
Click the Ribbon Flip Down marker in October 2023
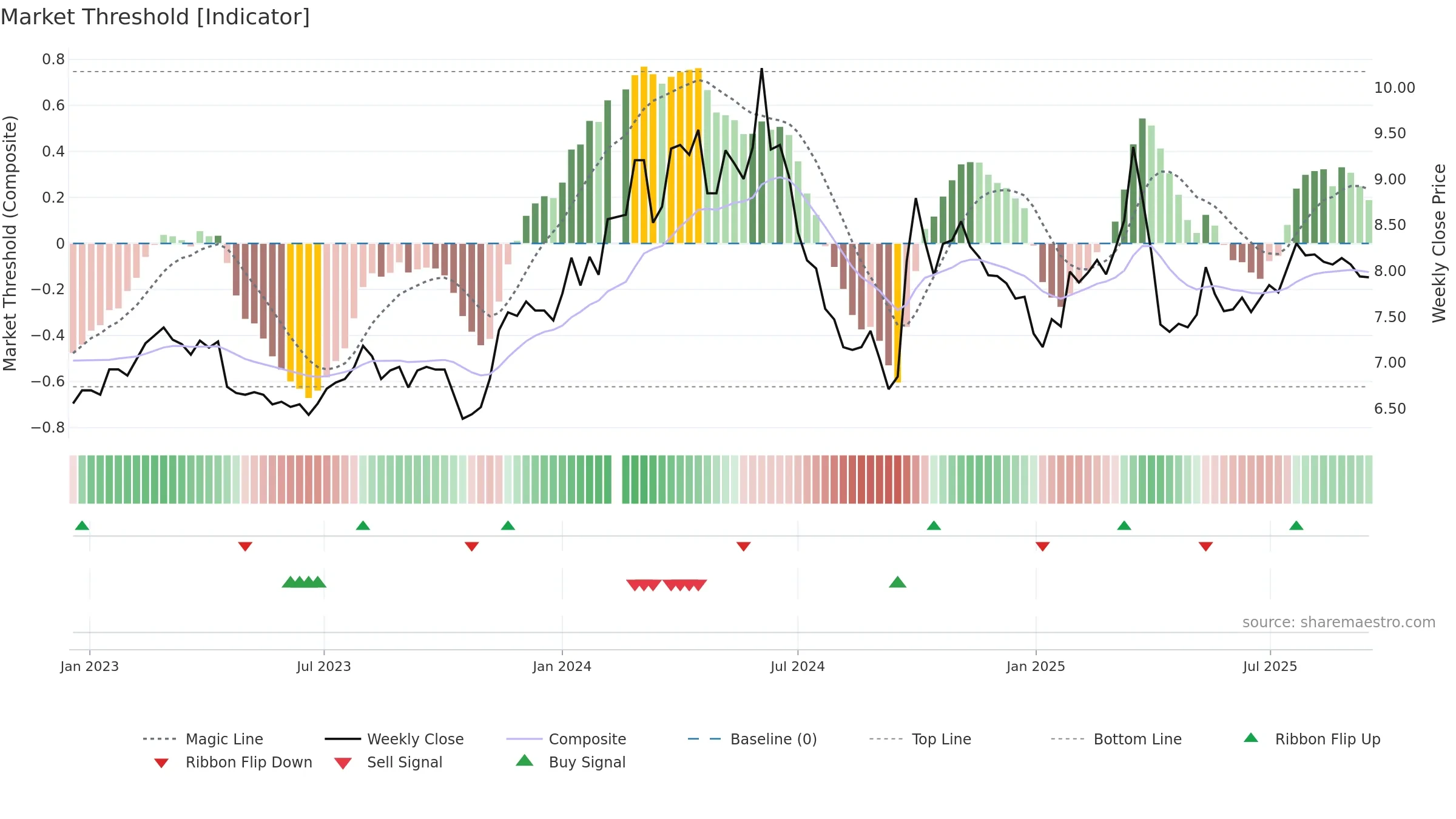(x=471, y=547)
